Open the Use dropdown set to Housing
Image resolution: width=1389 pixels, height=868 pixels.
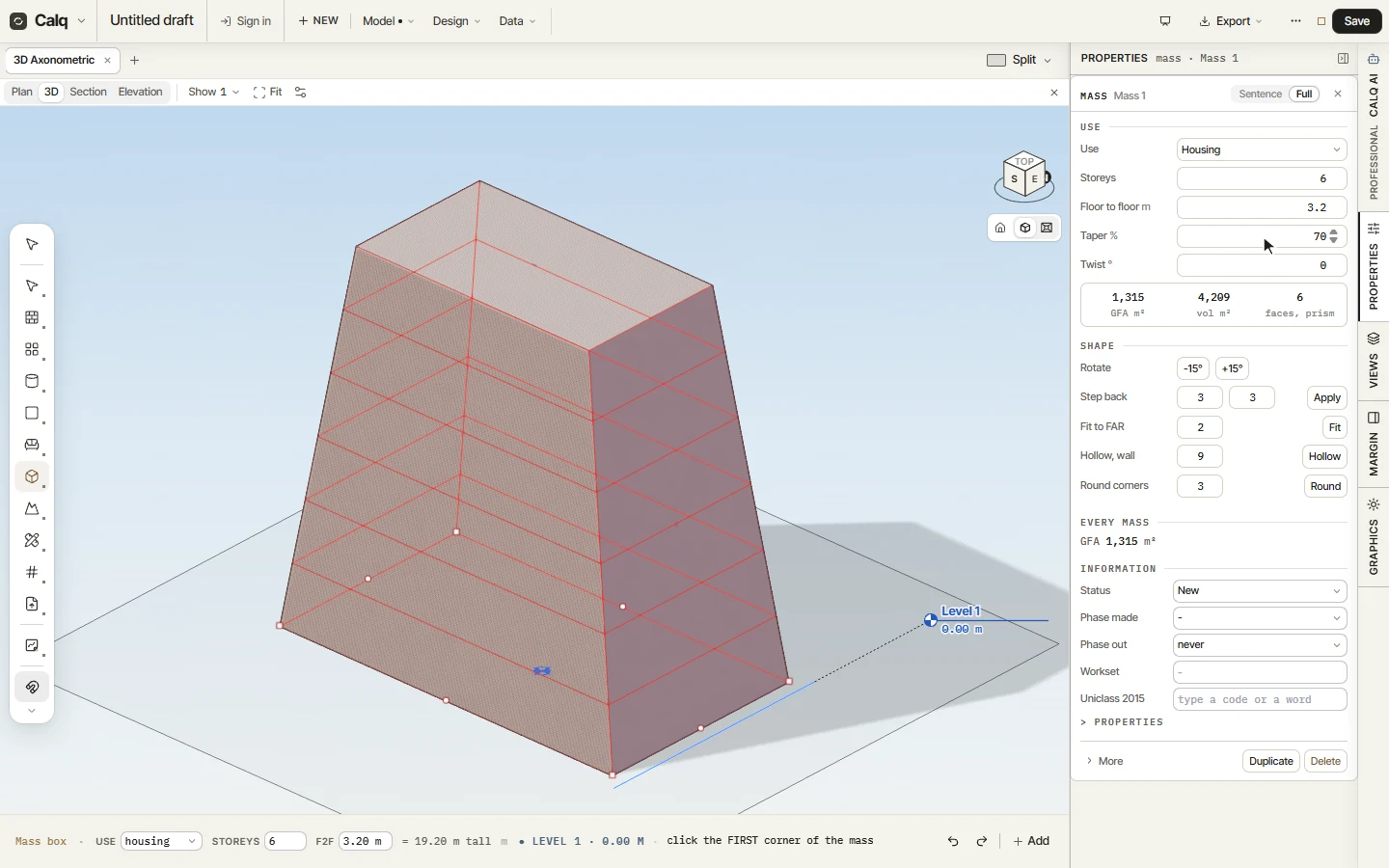(1262, 149)
